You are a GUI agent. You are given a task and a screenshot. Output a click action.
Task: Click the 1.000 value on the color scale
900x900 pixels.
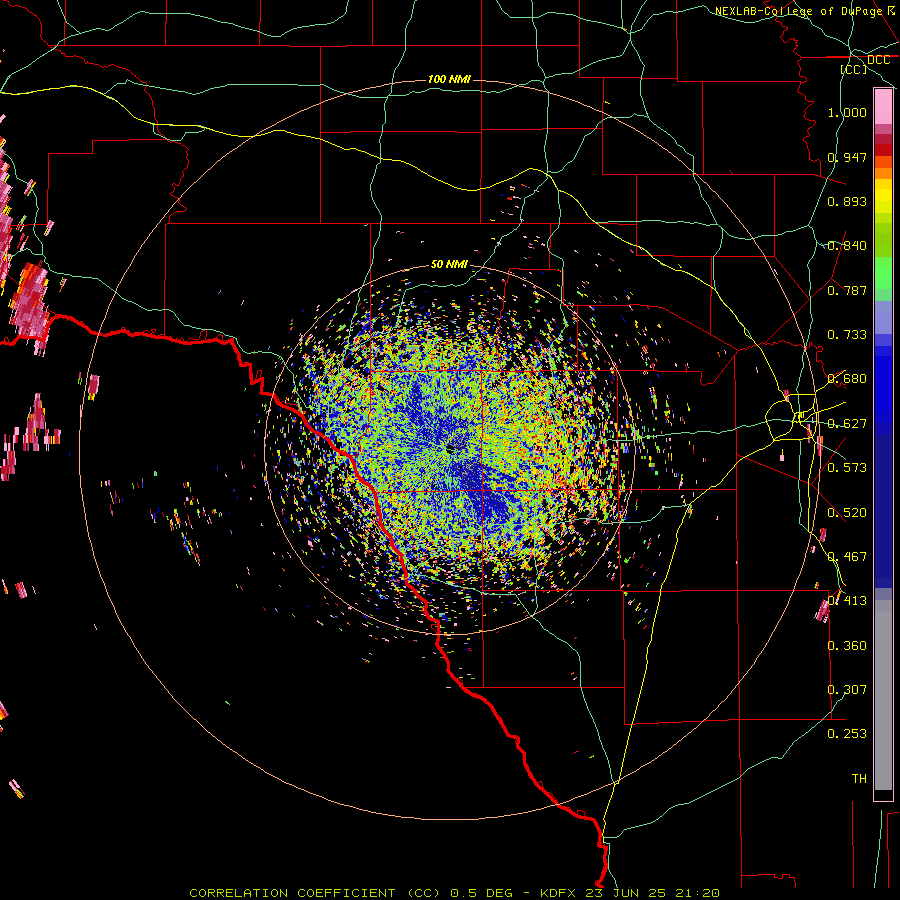[847, 112]
